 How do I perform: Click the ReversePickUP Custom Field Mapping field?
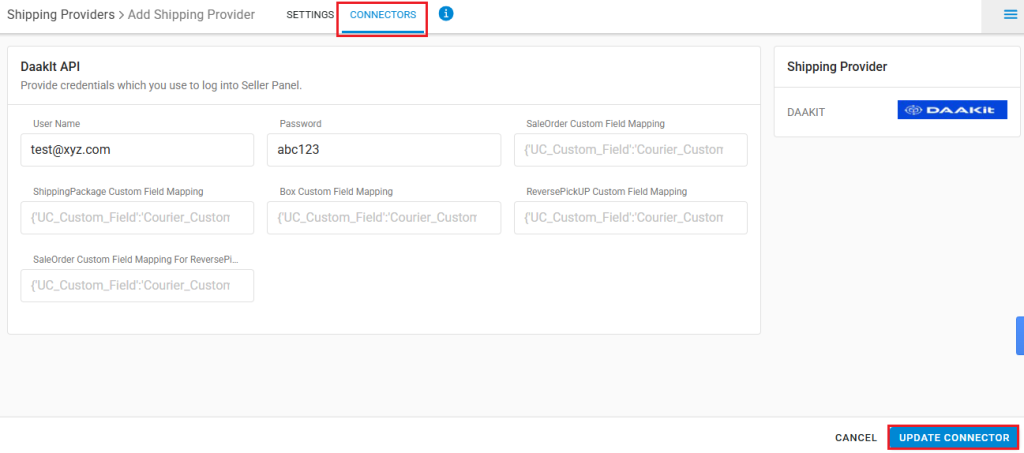click(631, 217)
